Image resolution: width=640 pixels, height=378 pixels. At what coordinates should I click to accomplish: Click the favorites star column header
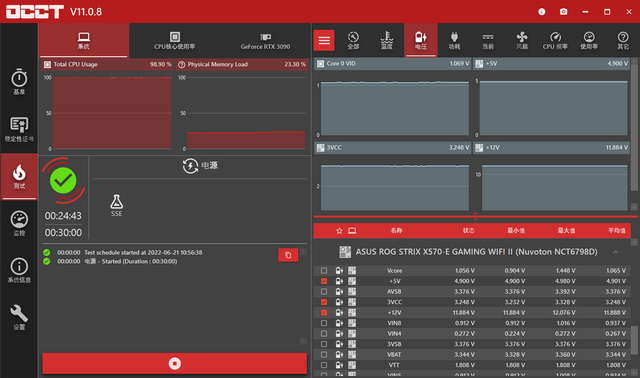339,231
